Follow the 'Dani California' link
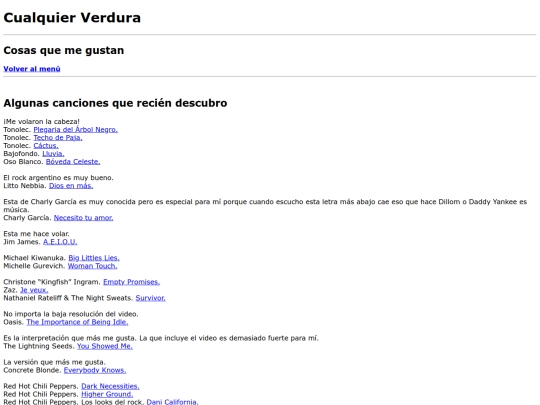540x405 pixels. click(x=173, y=402)
